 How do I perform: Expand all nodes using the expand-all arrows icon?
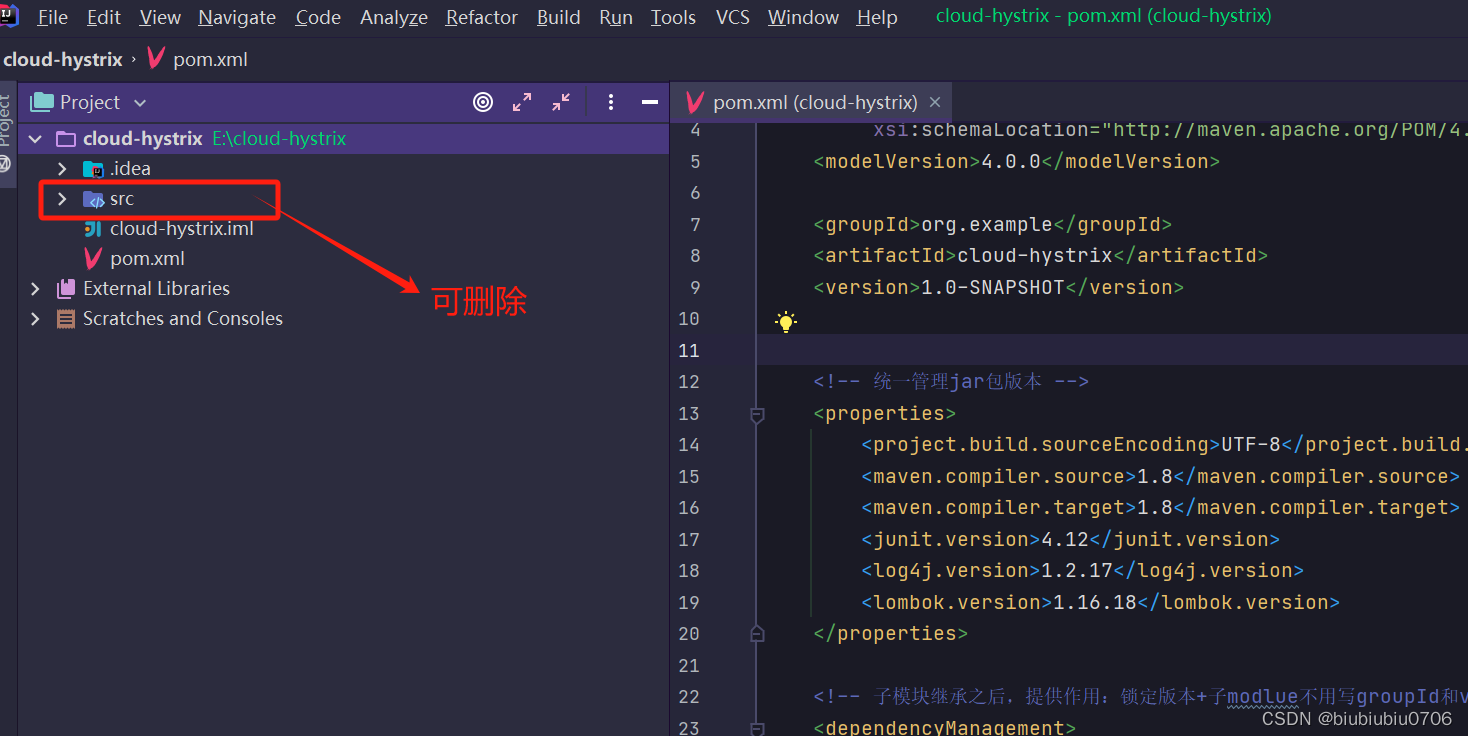(x=522, y=101)
